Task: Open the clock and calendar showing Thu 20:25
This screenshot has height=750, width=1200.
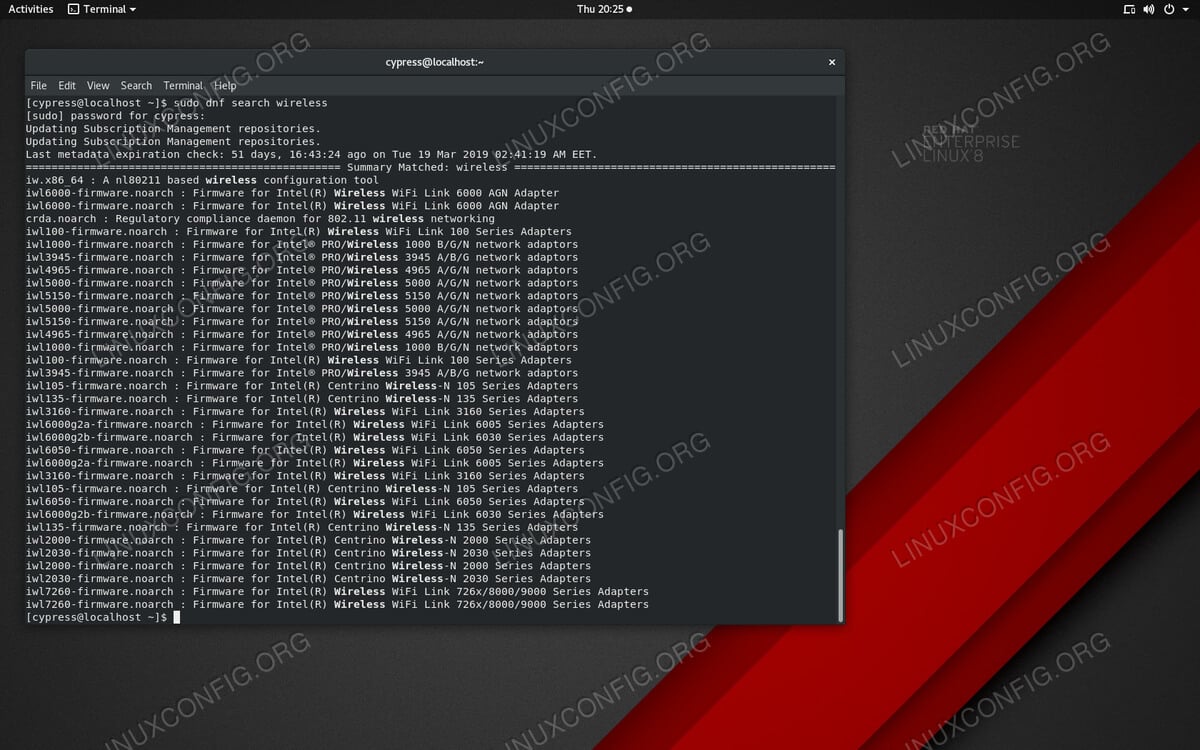Action: (604, 9)
